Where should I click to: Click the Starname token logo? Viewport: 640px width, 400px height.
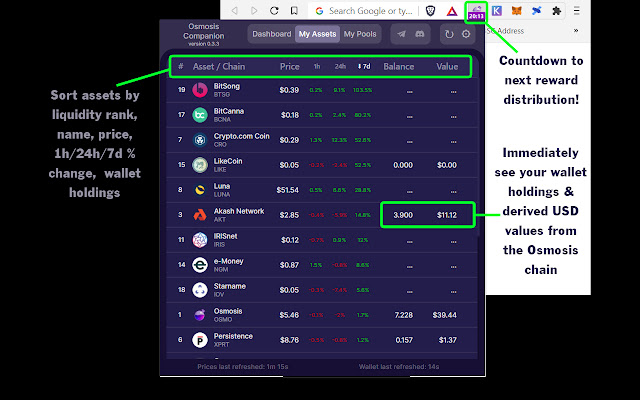(x=200, y=290)
